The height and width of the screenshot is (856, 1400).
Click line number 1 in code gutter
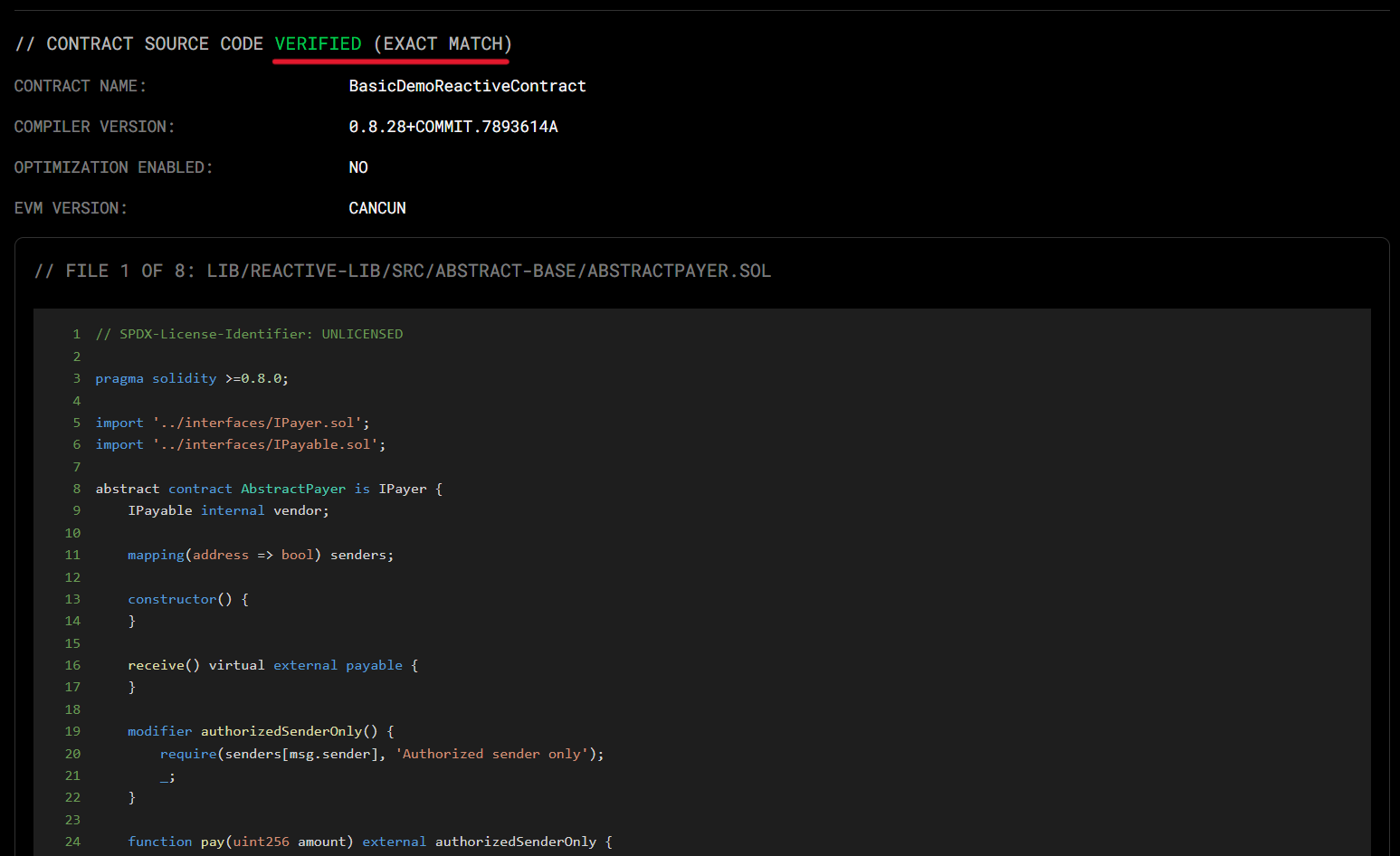point(77,334)
